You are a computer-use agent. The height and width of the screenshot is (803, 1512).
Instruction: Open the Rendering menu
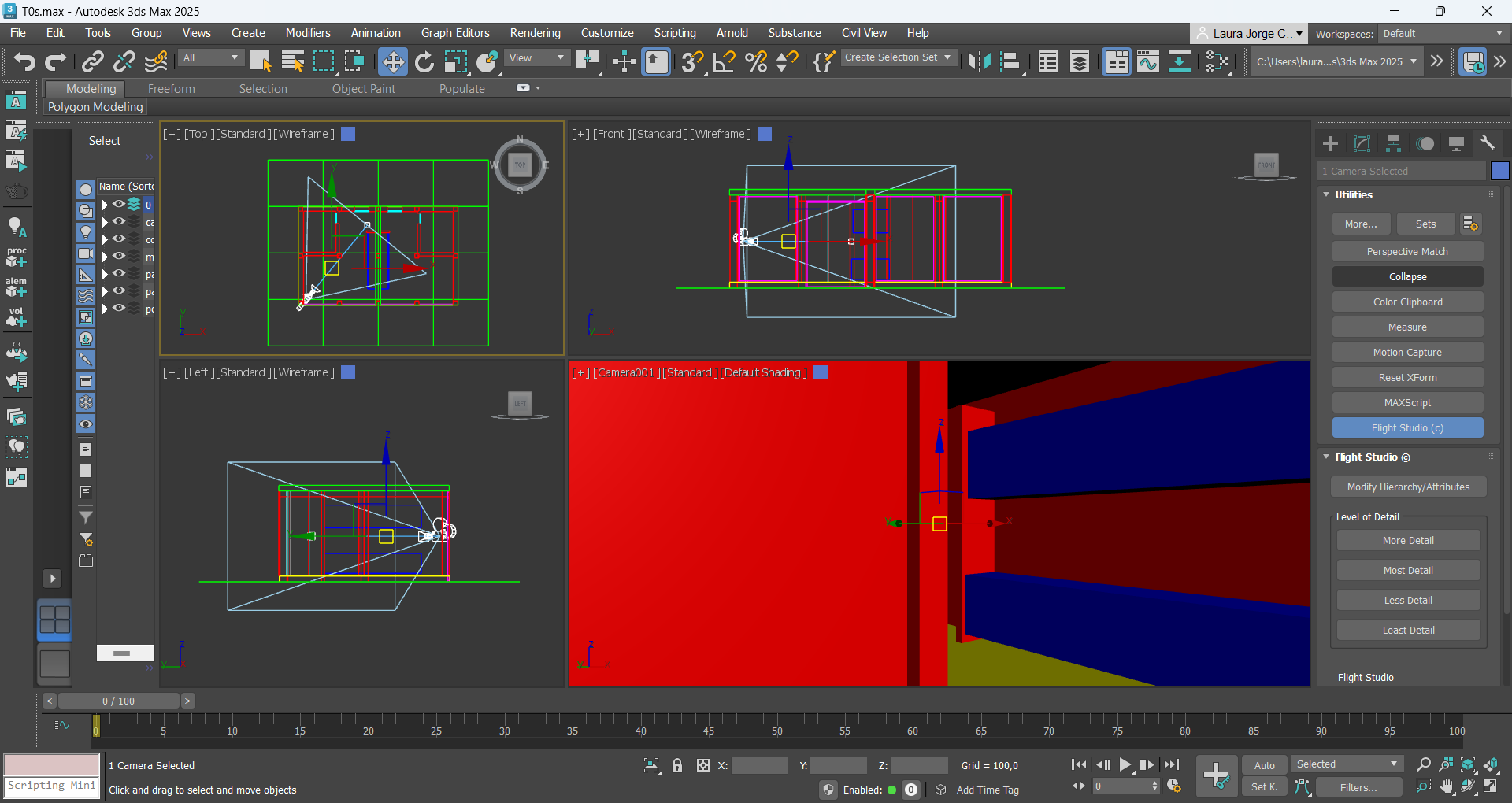[535, 33]
